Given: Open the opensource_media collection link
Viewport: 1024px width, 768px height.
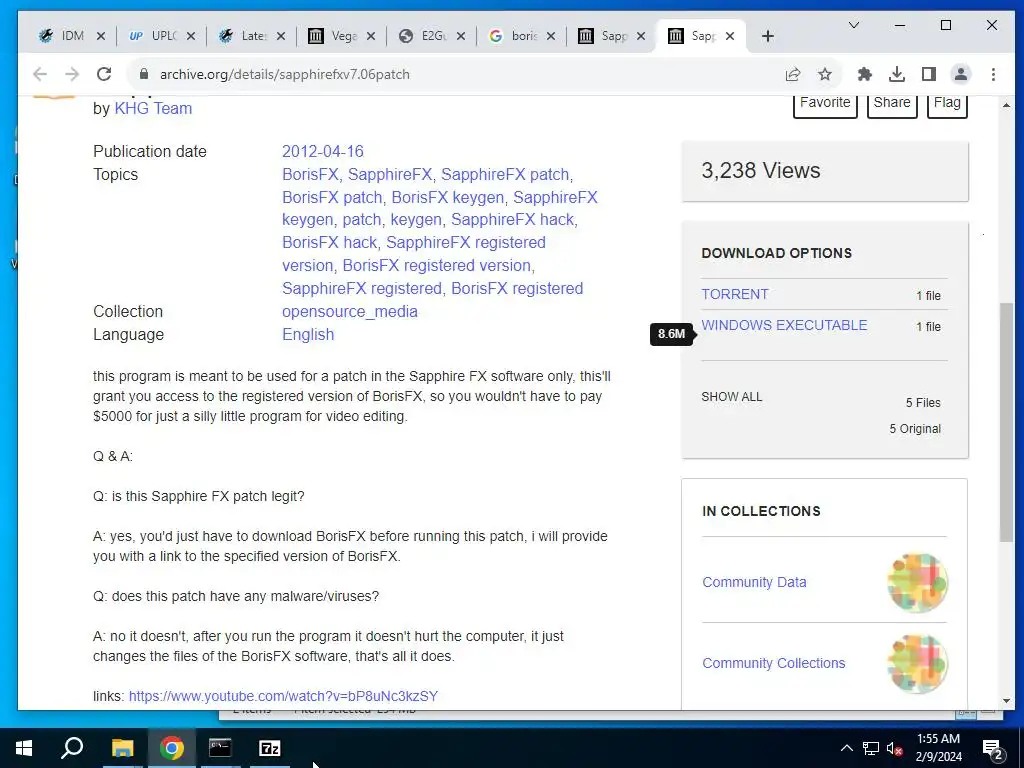Looking at the screenshot, I should coord(350,312).
